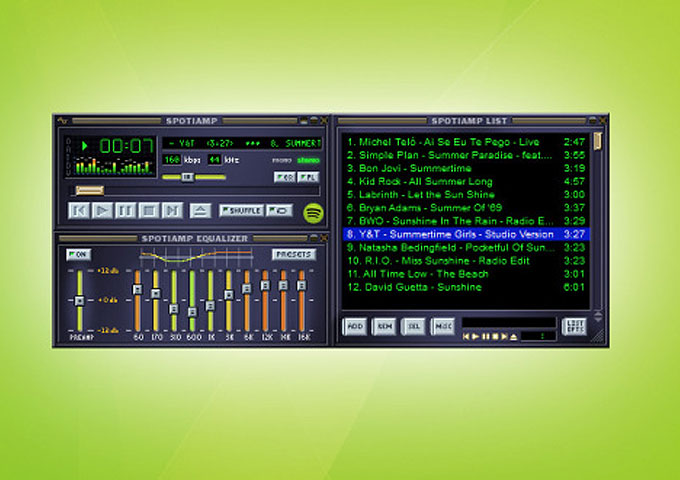Viewport: 680px width, 480px height.
Task: Click the Play button in main player
Action: (102, 211)
